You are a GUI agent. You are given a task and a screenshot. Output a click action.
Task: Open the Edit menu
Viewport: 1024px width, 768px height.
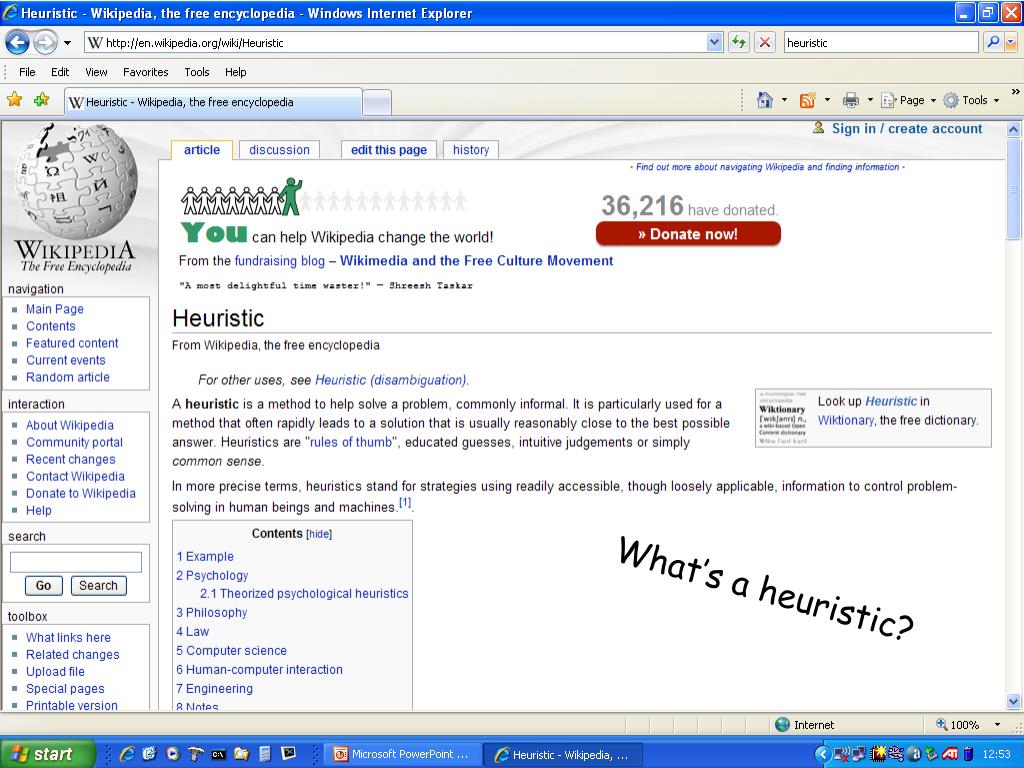pyautogui.click(x=60, y=72)
